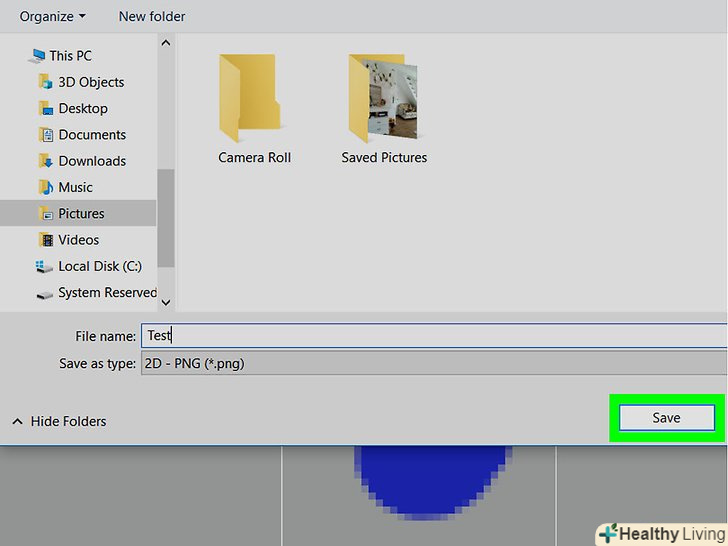
Task: Choose Local Disk (C:) in the sidebar
Action: pos(100,266)
